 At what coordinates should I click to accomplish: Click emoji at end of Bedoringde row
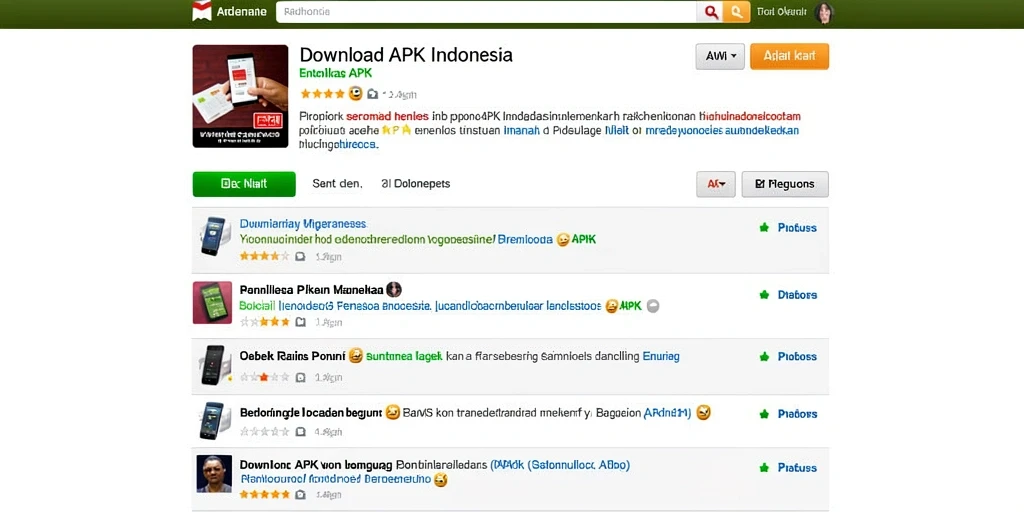click(x=703, y=412)
